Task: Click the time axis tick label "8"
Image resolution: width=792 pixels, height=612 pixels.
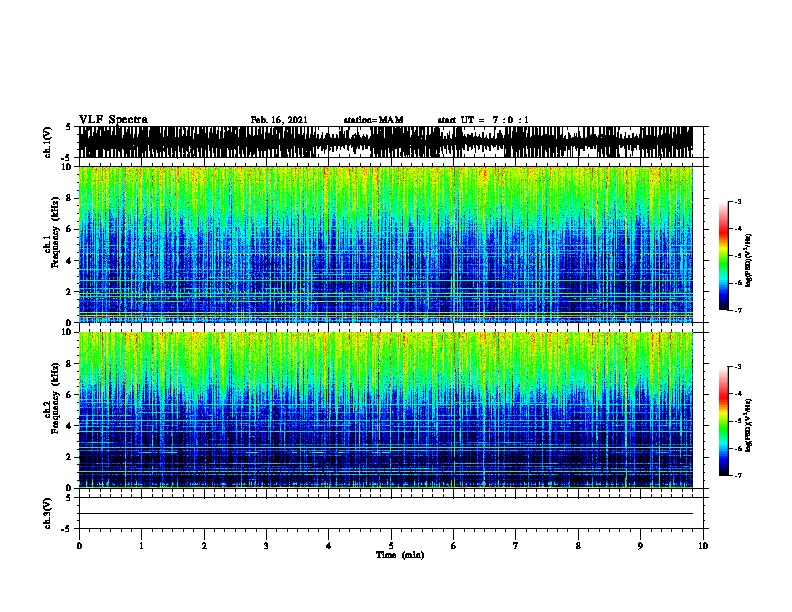Action: click(578, 546)
